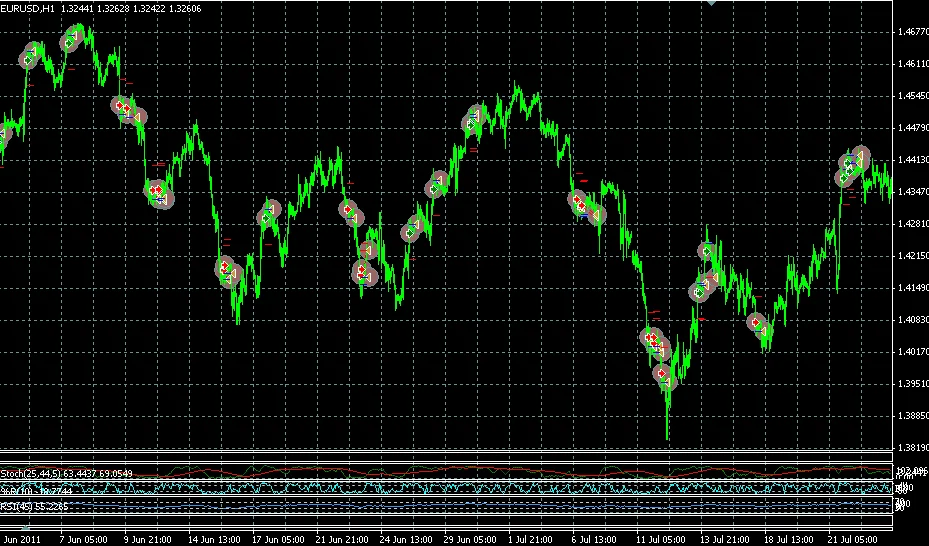
Task: Click the EURUSD,H1 chart title text
Action: (x=27, y=8)
